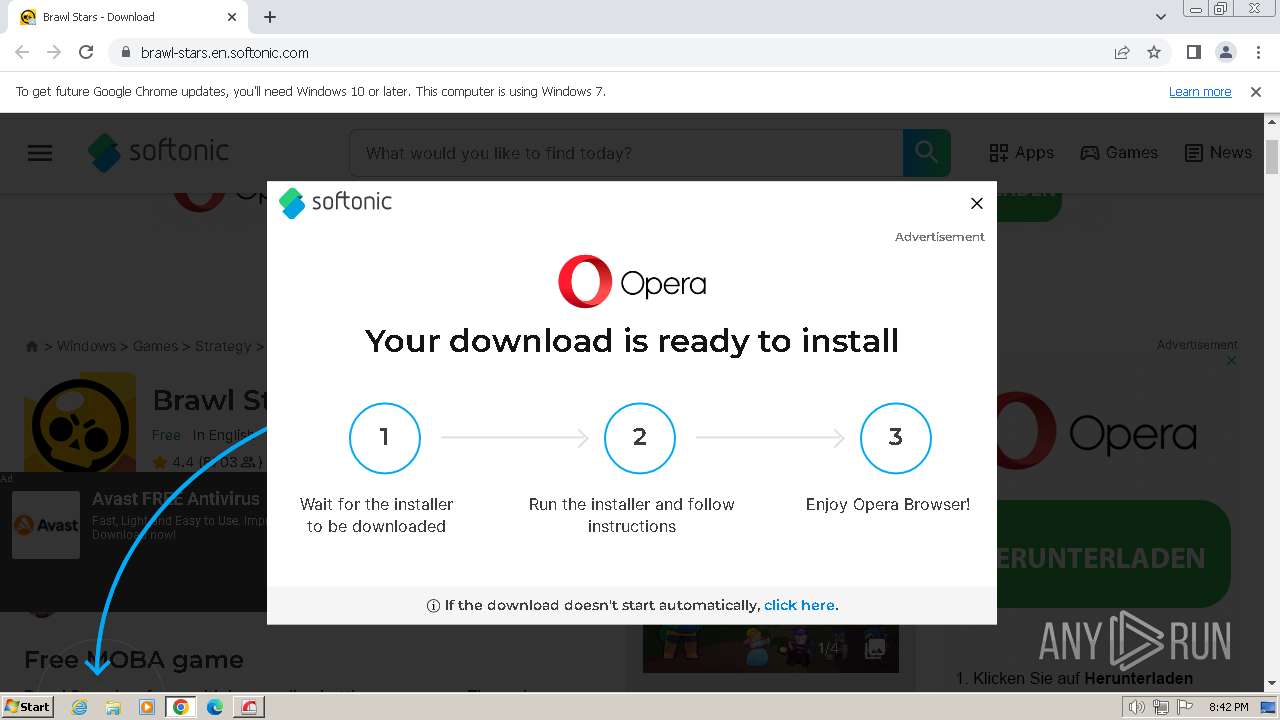Open Chrome's three-dot menu
This screenshot has height=720, width=1280.
(1258, 52)
